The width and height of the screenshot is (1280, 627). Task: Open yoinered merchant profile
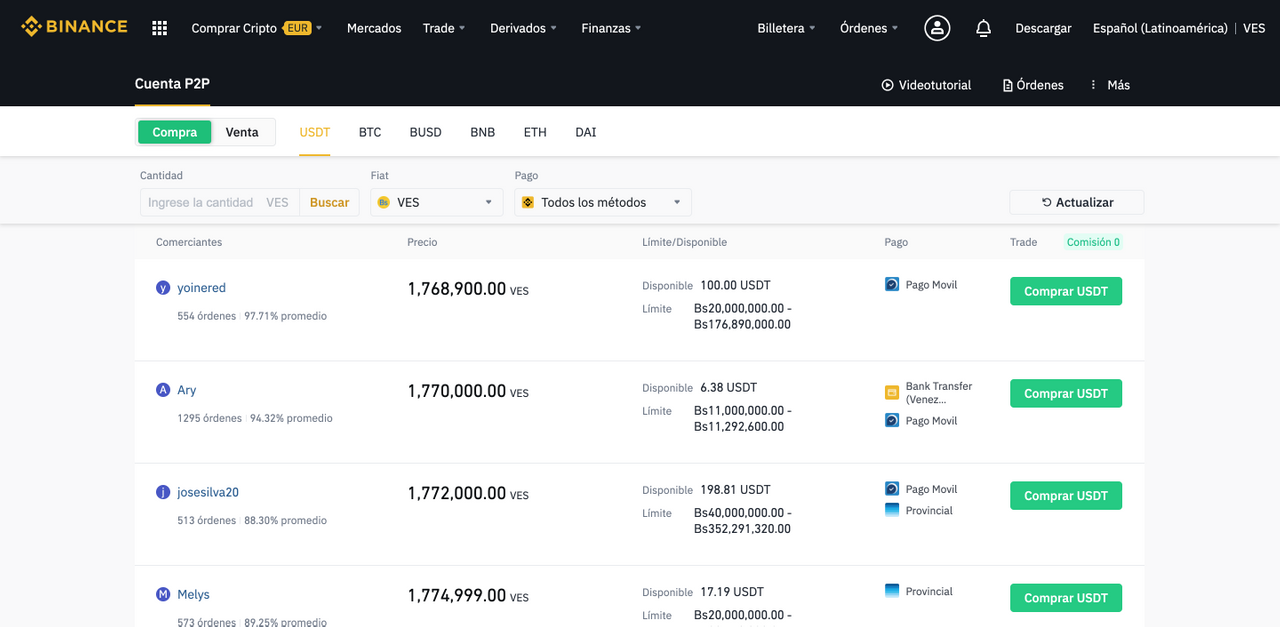point(201,288)
